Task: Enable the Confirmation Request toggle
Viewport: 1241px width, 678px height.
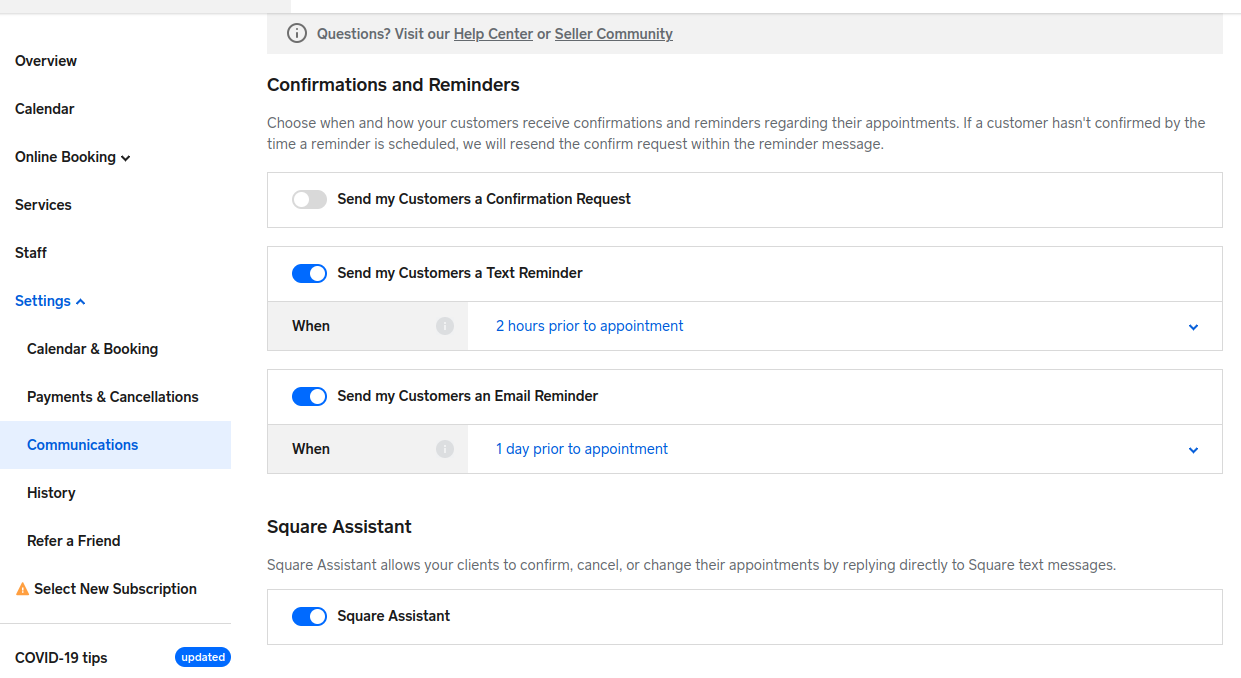Action: click(x=309, y=199)
